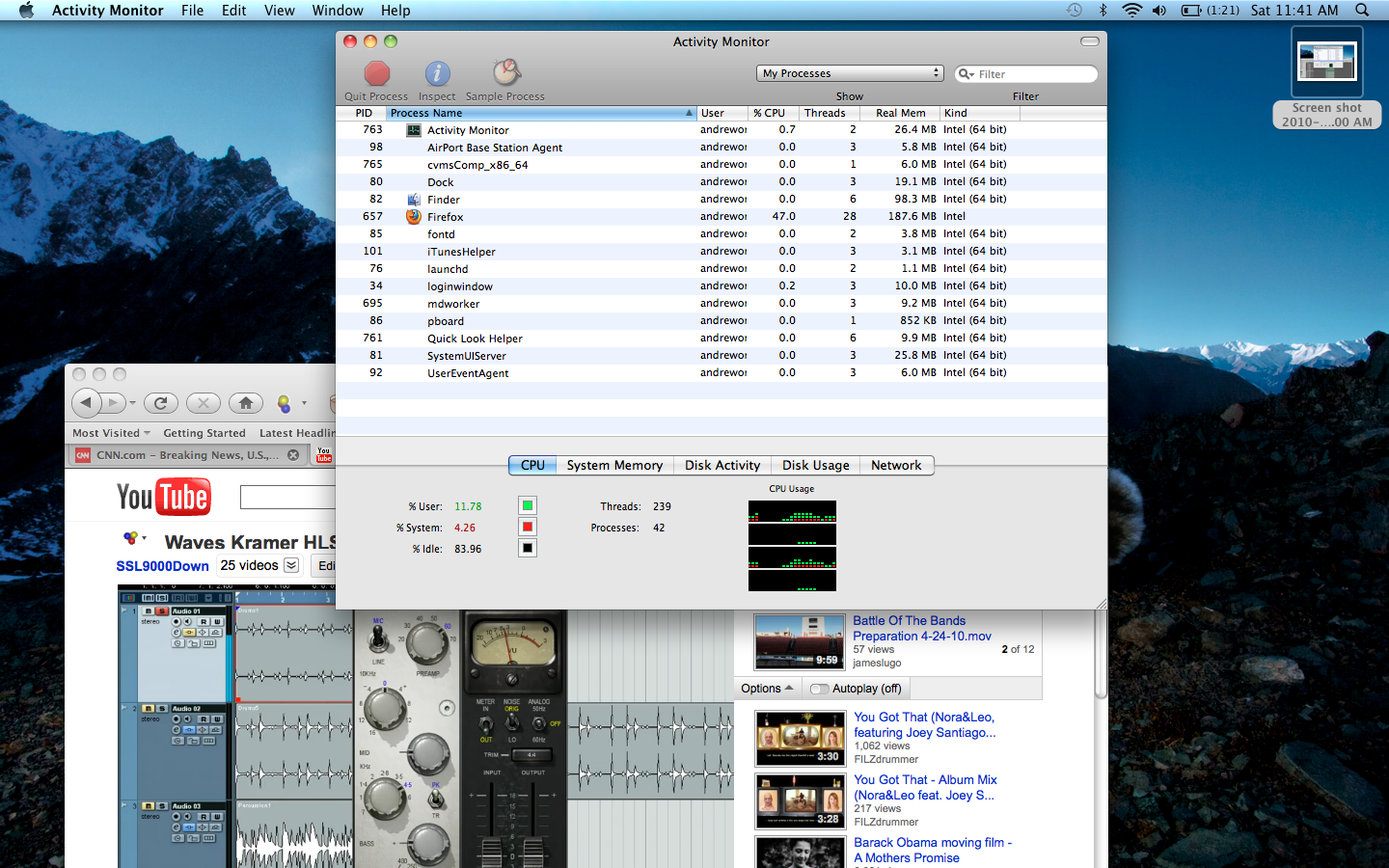The width and height of the screenshot is (1389, 868).
Task: Click the Time Machine menu bar icon
Action: click(1075, 10)
